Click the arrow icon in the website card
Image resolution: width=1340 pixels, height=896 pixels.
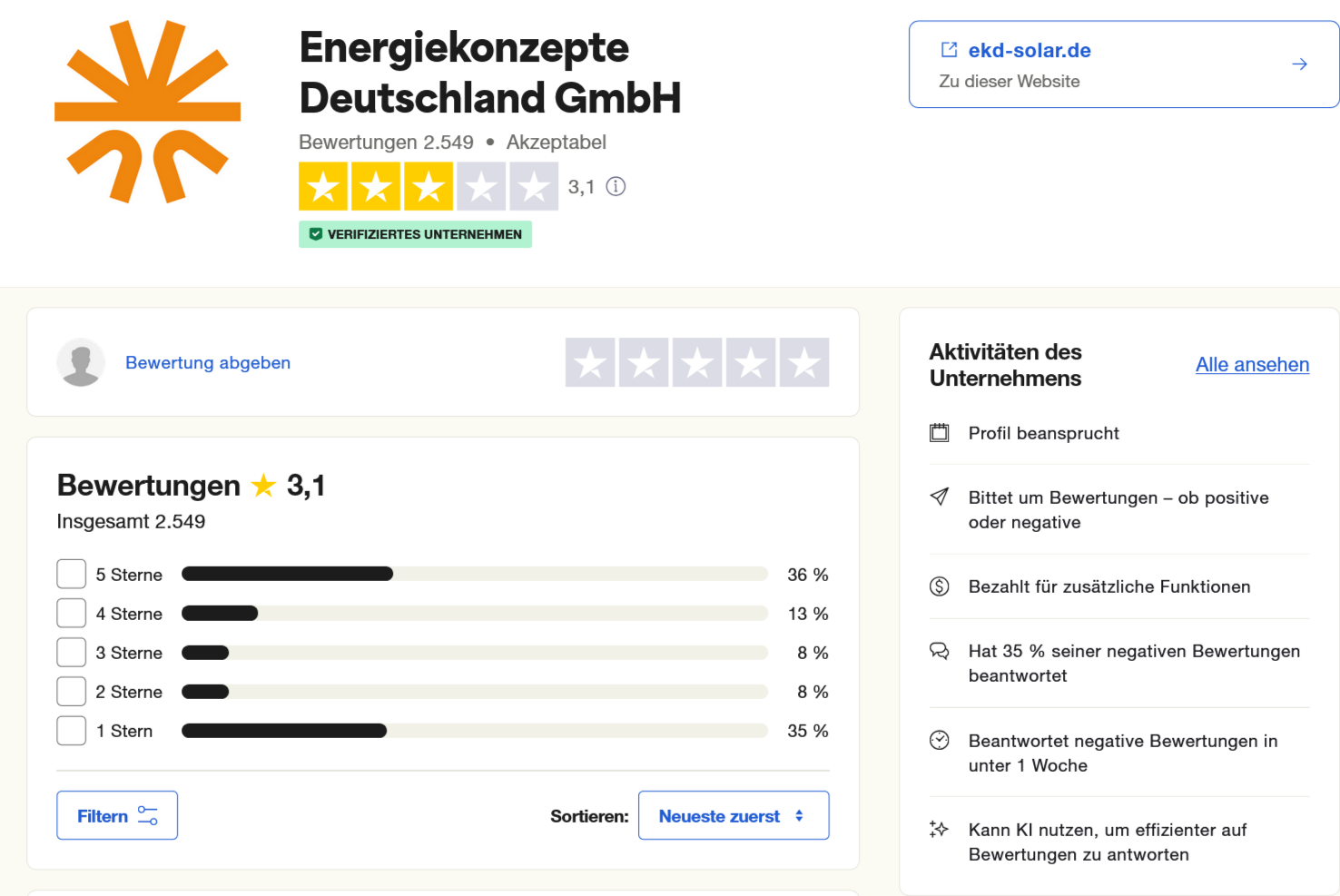[1299, 64]
